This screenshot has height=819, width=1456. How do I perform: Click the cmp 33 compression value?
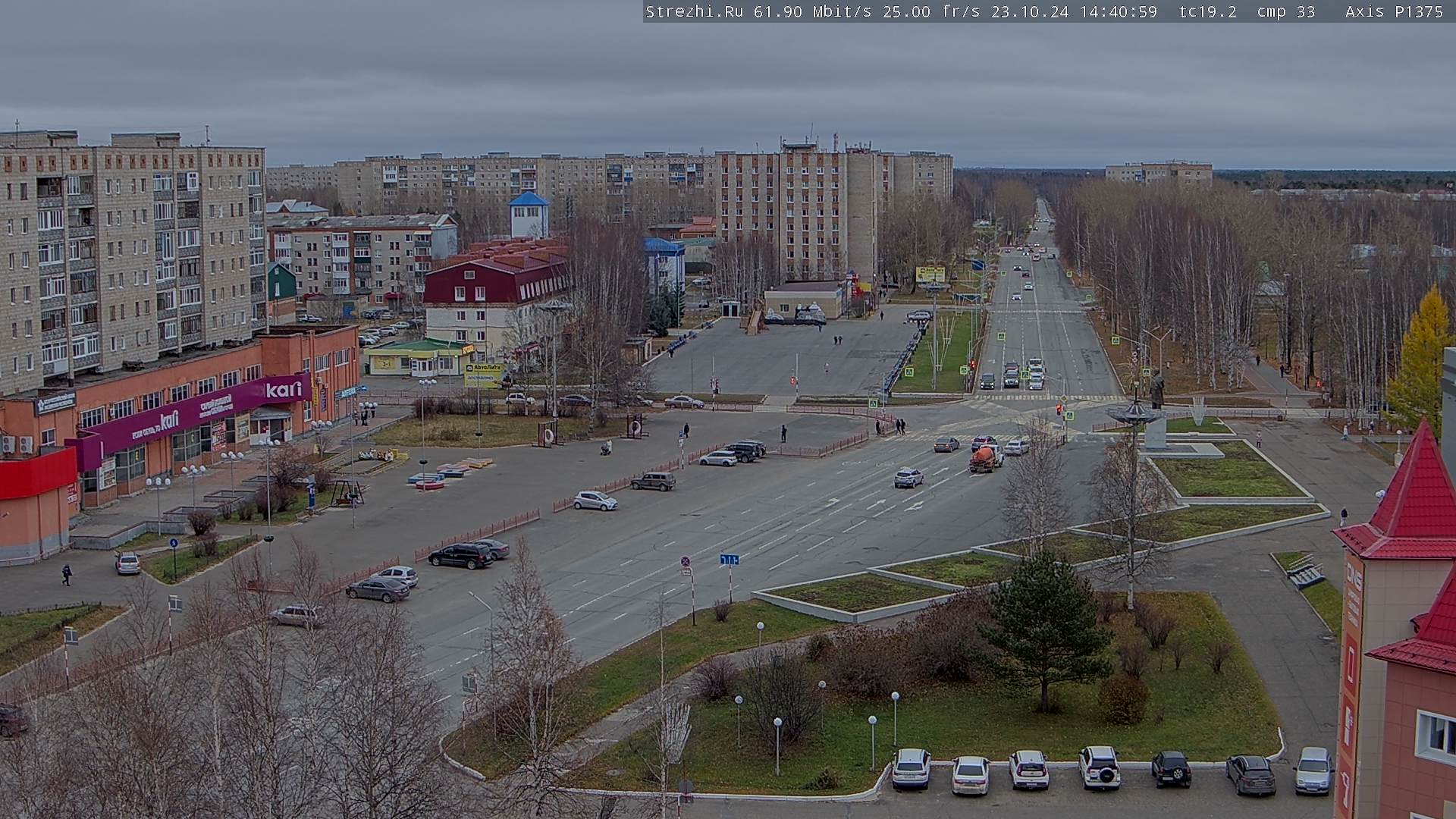coord(1286,11)
